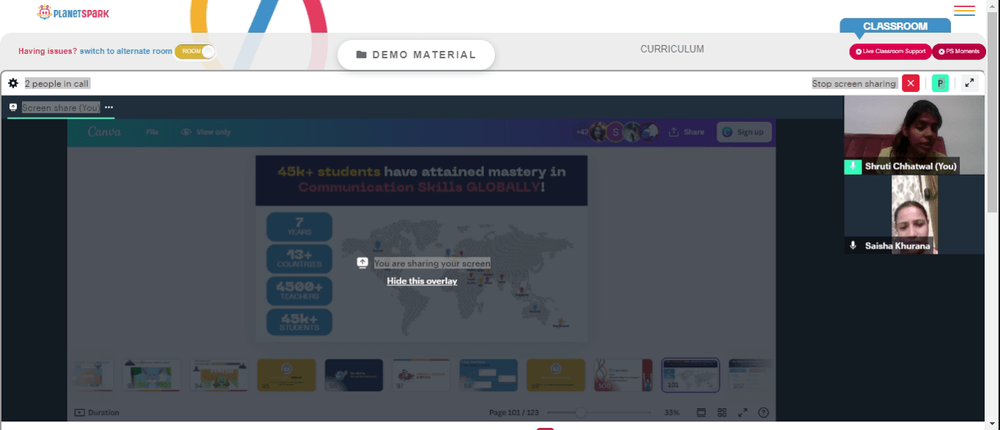This screenshot has width=1000, height=430.
Task: Click 'You are sharing your screen' message
Action: [432, 263]
